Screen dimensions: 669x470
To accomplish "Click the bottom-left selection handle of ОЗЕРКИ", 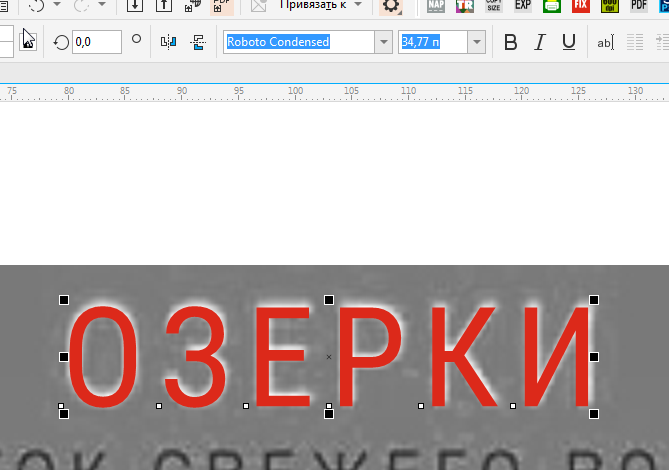I will tap(64, 414).
